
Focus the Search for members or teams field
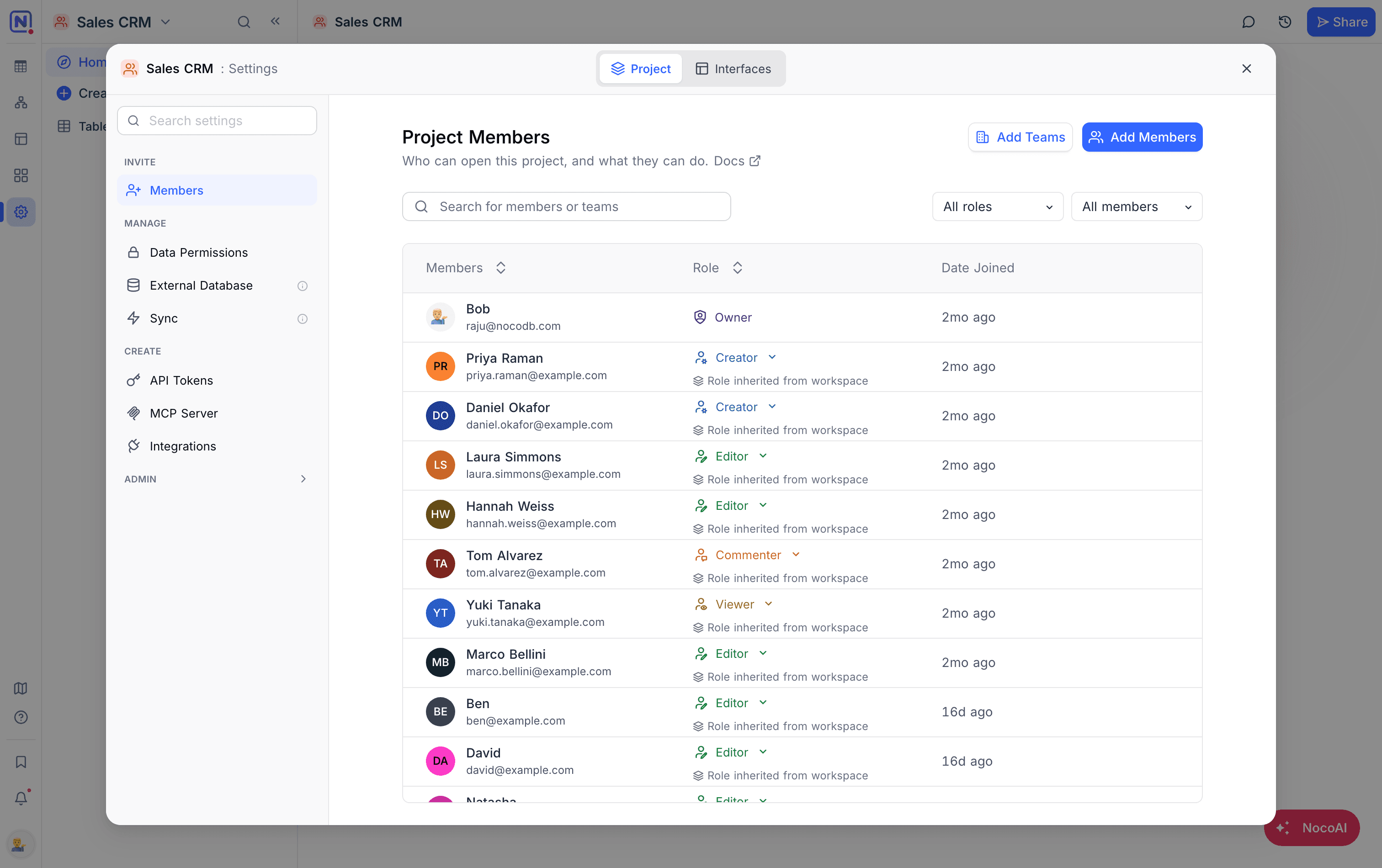pyautogui.click(x=566, y=206)
